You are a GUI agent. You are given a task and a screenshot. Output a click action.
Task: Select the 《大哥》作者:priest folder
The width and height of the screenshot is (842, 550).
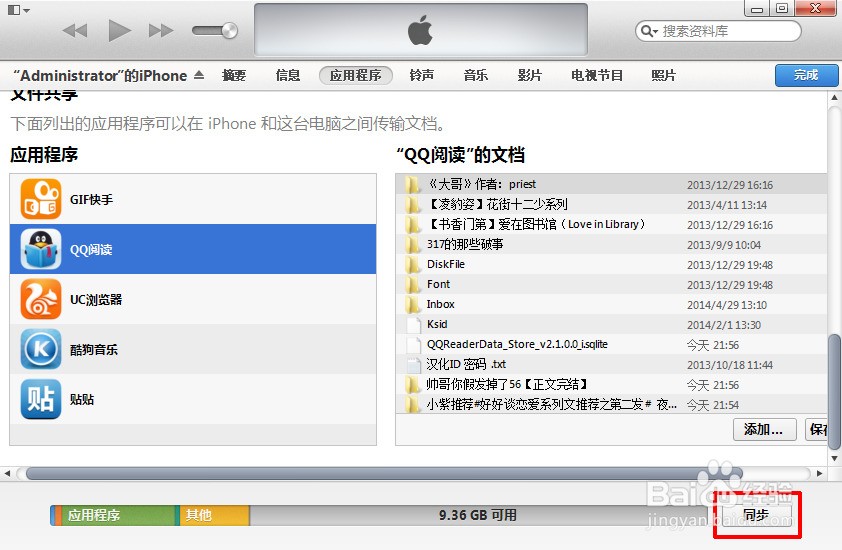(611, 184)
